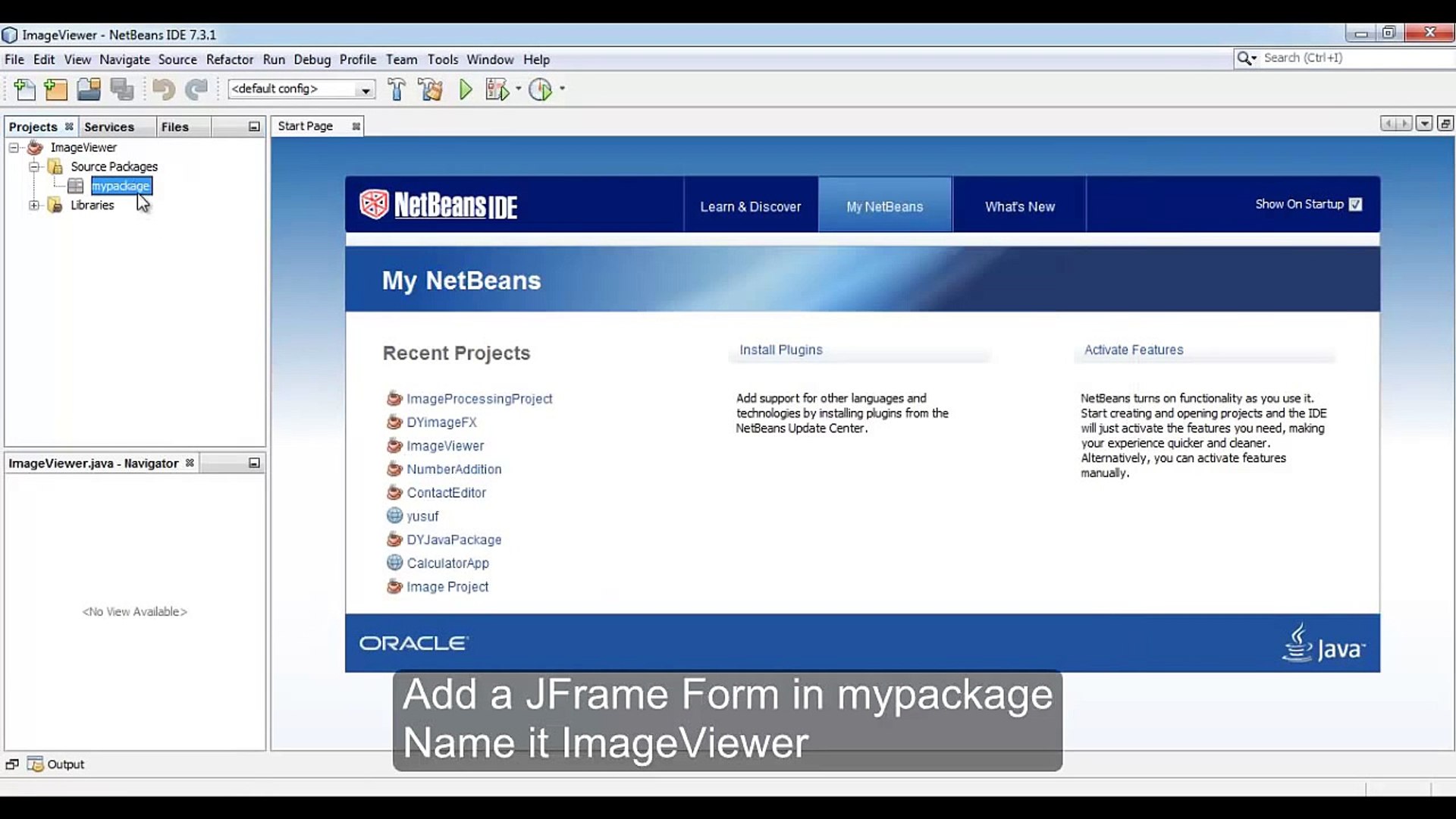
Task: Open the Refactor menu
Action: point(229,59)
